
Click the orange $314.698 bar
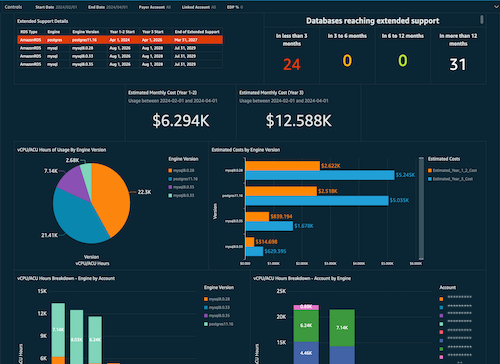click(x=250, y=242)
